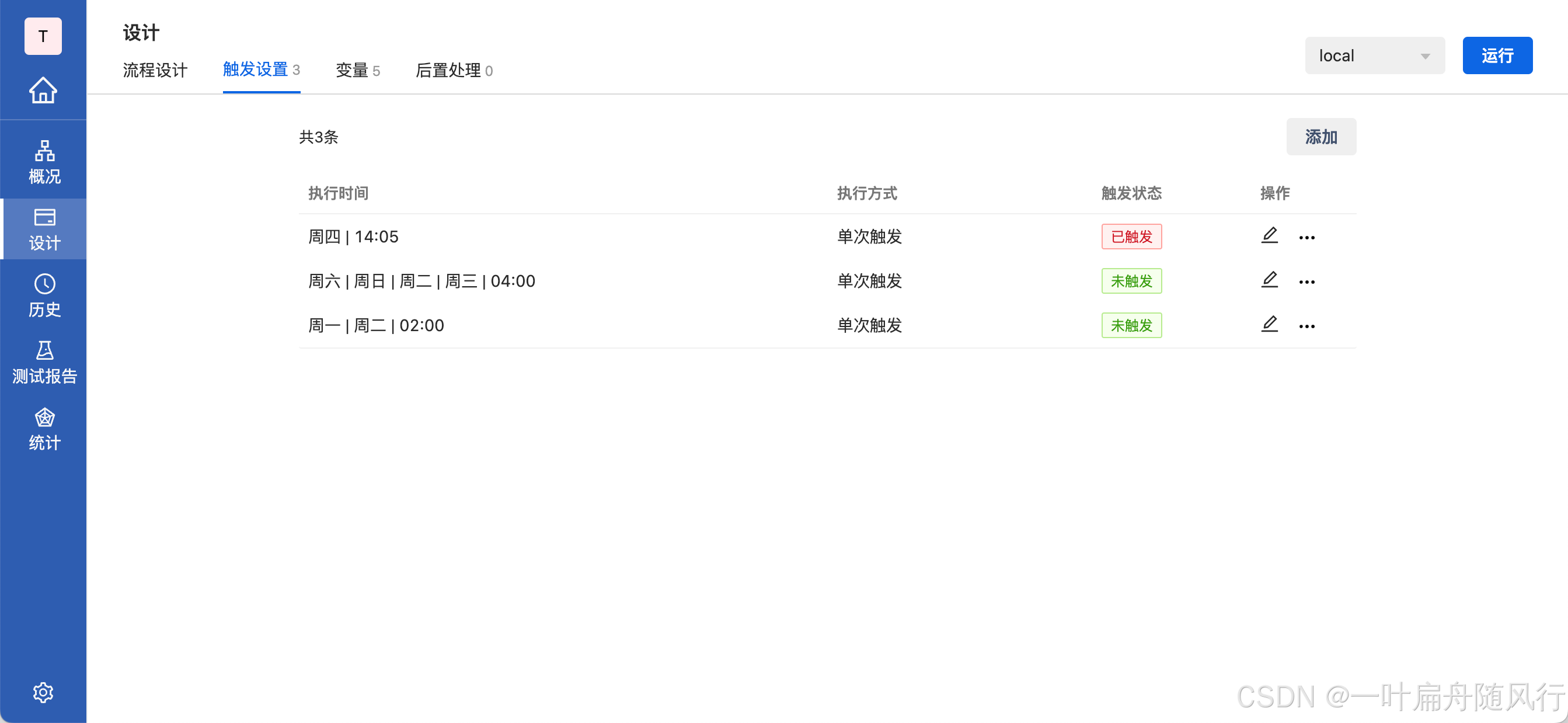
Task: Edit the 周六 周日 04:00 trigger row
Action: point(1269,280)
